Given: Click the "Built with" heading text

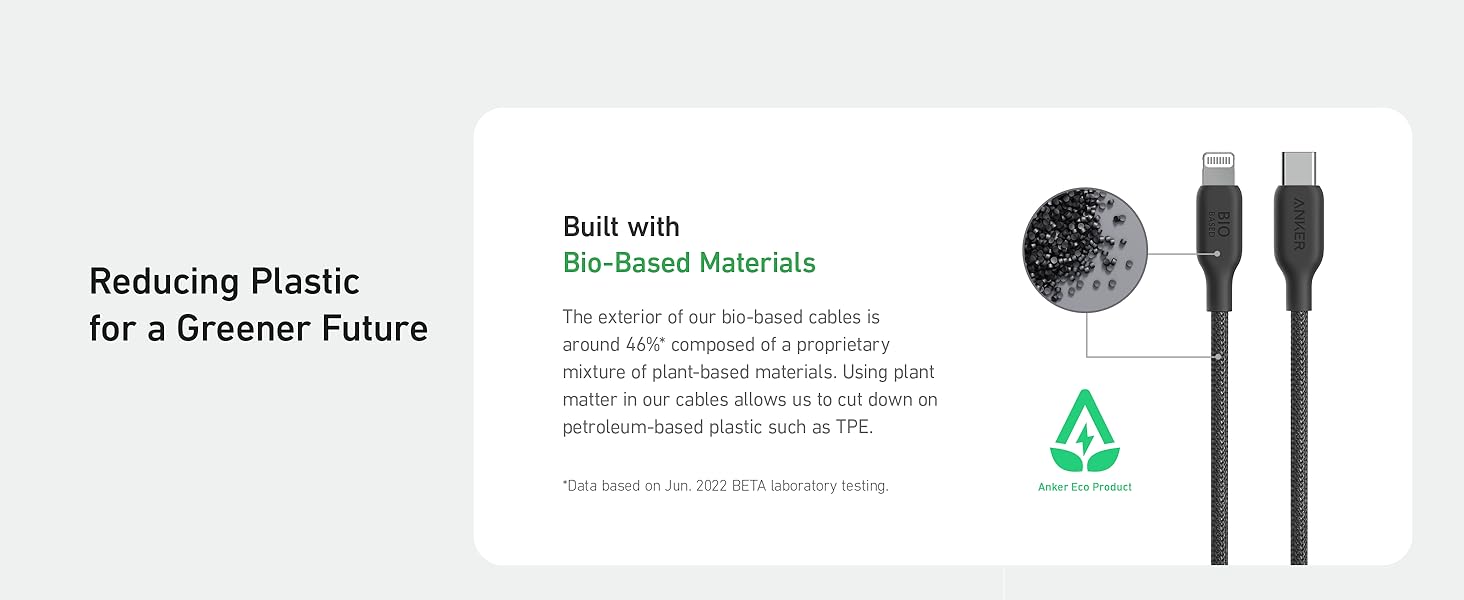Looking at the screenshot, I should (x=621, y=226).
